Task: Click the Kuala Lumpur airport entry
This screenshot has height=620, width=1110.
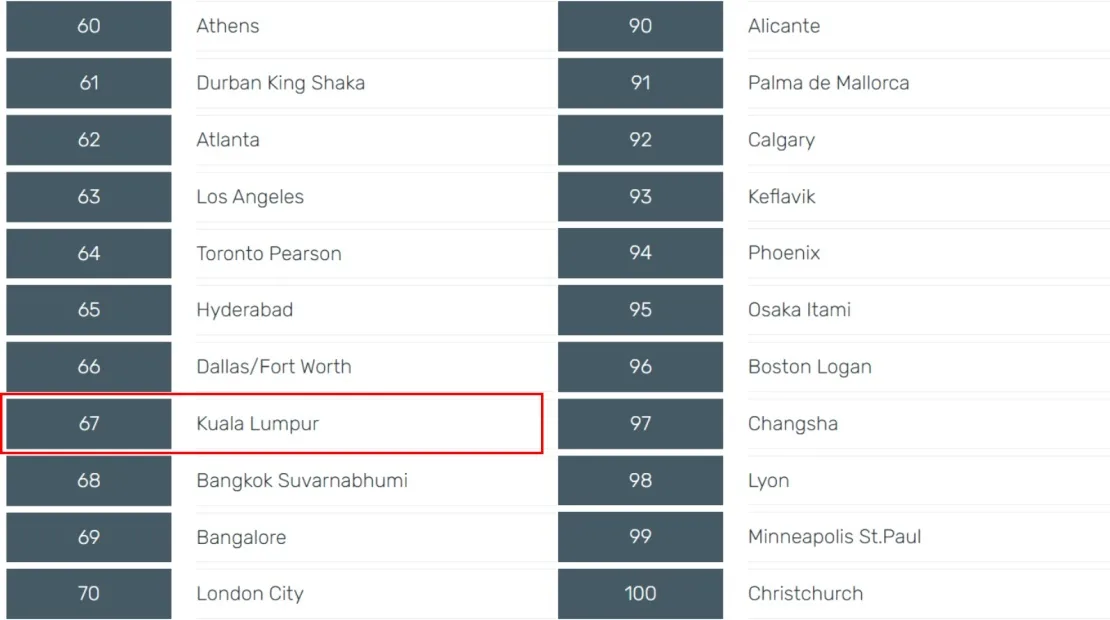Action: (x=258, y=424)
